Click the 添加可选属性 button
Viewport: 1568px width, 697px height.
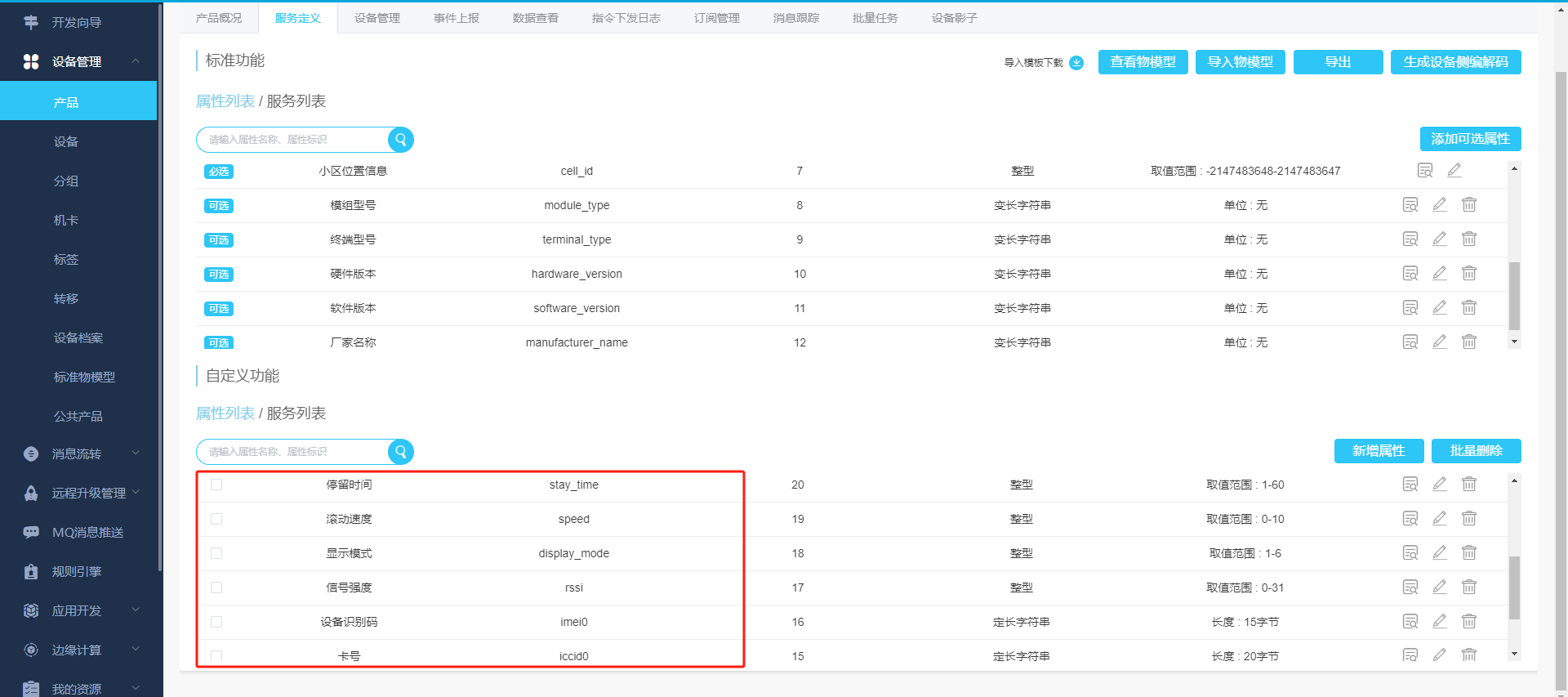click(1471, 139)
